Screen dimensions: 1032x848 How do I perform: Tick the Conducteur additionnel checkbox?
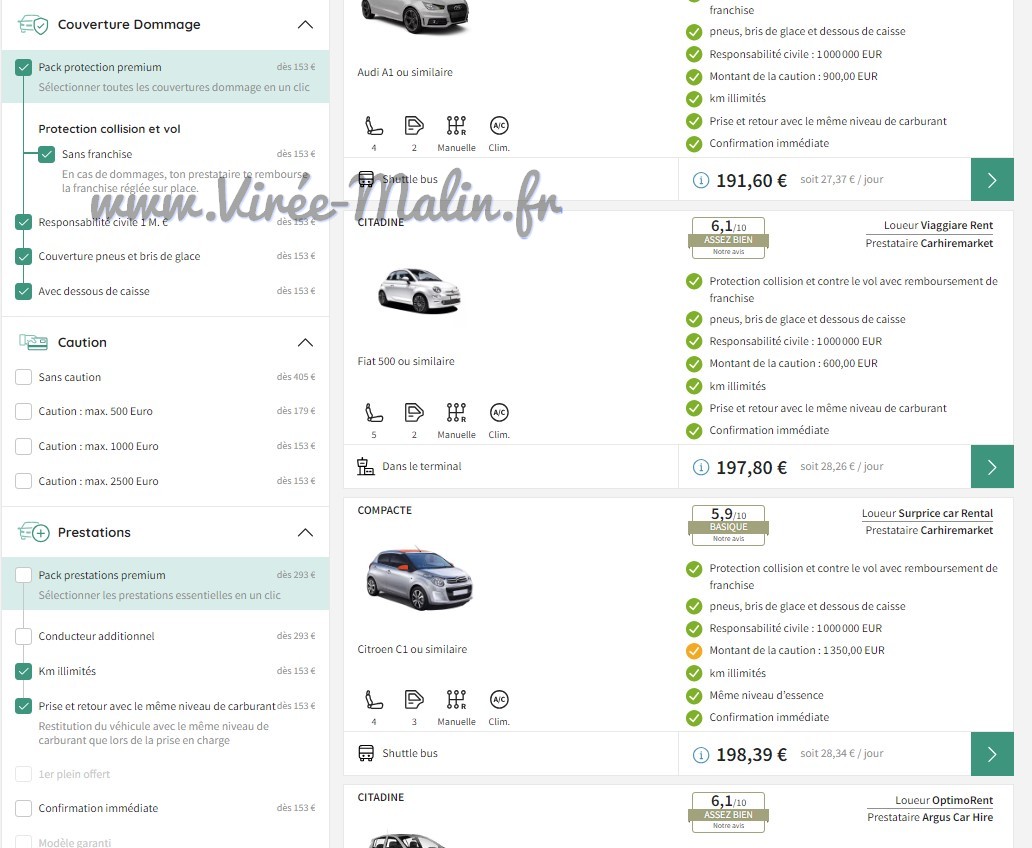(24, 636)
